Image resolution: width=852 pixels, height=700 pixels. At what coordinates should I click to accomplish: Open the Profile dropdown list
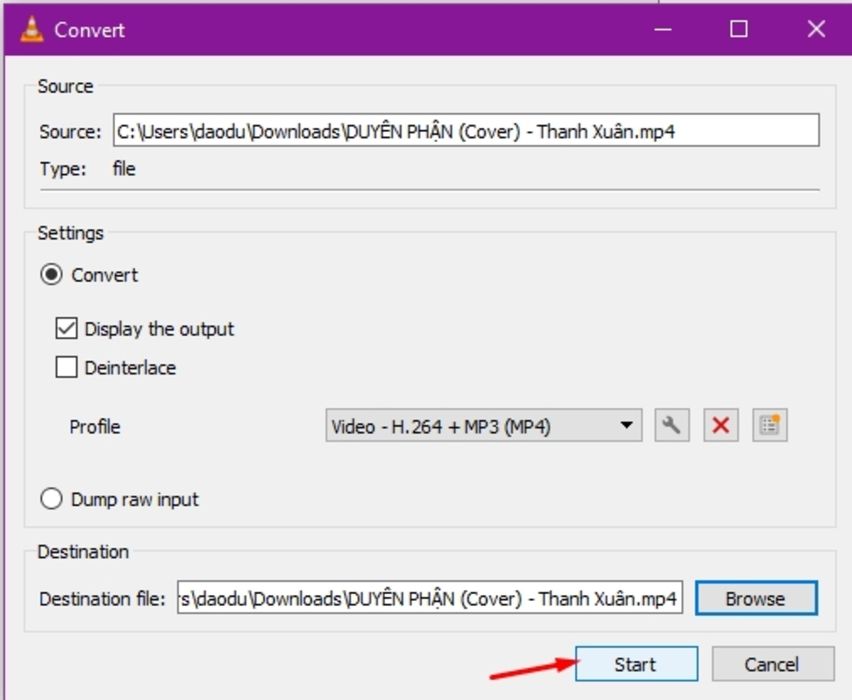484,425
